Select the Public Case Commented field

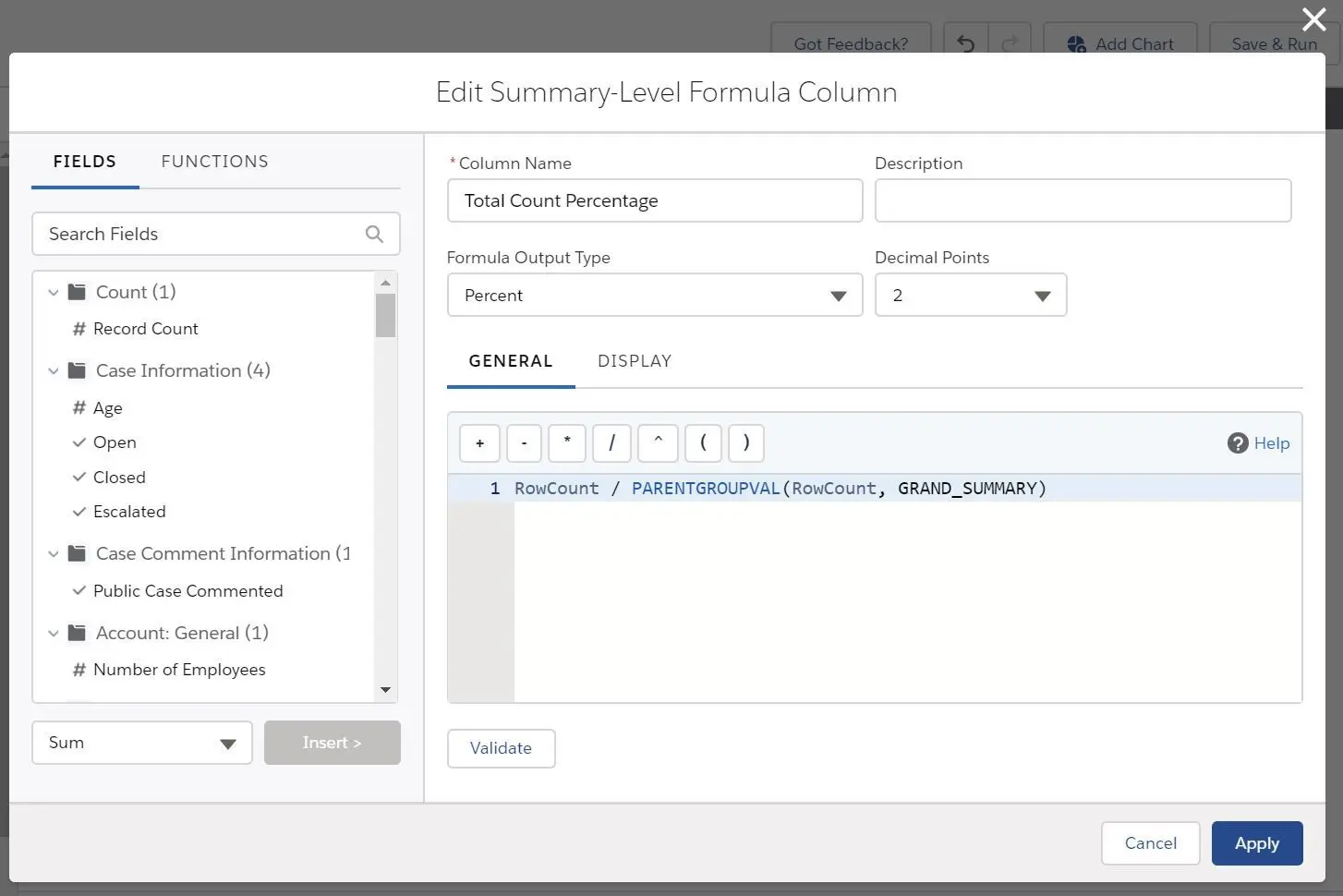click(x=188, y=591)
